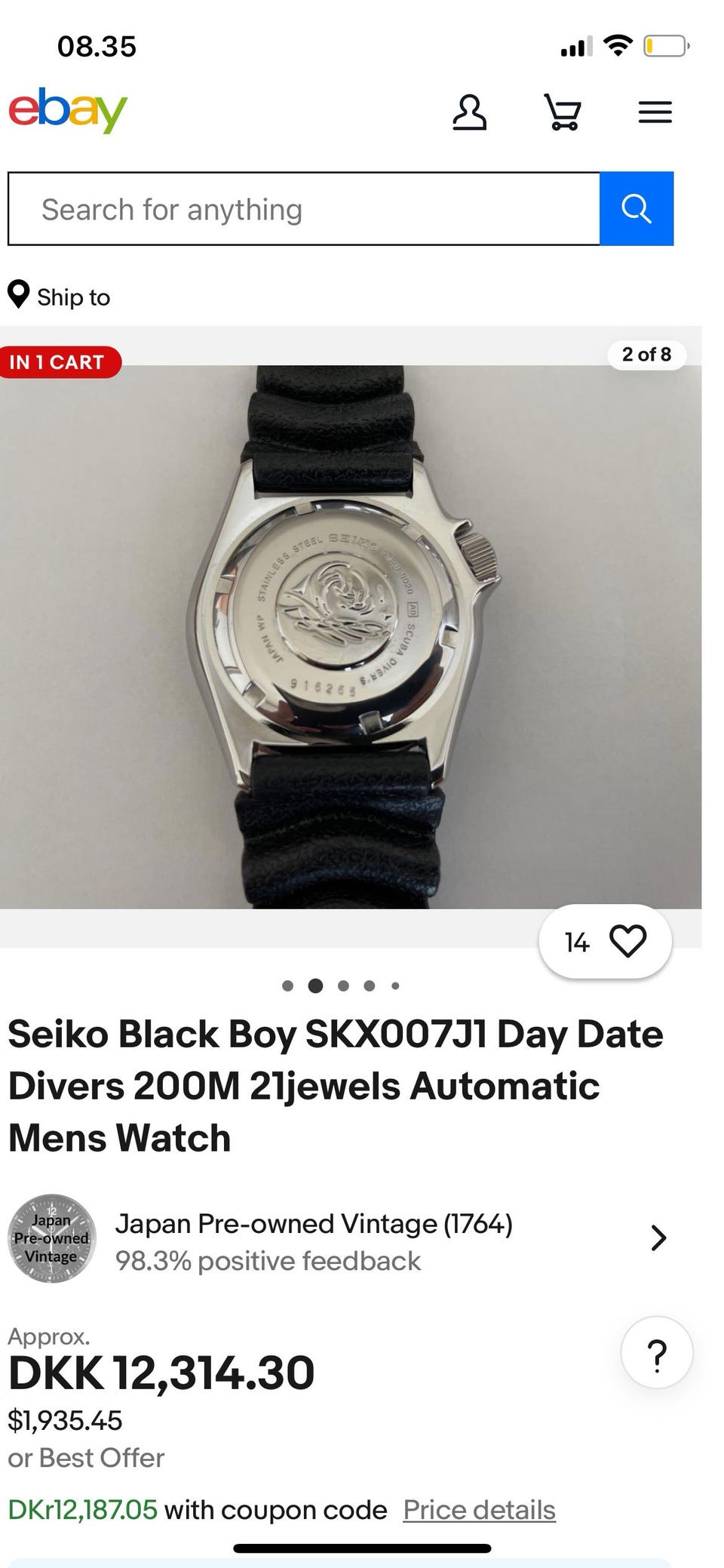Open the eBay home logo
This screenshot has height=1568, width=724.
[x=68, y=111]
